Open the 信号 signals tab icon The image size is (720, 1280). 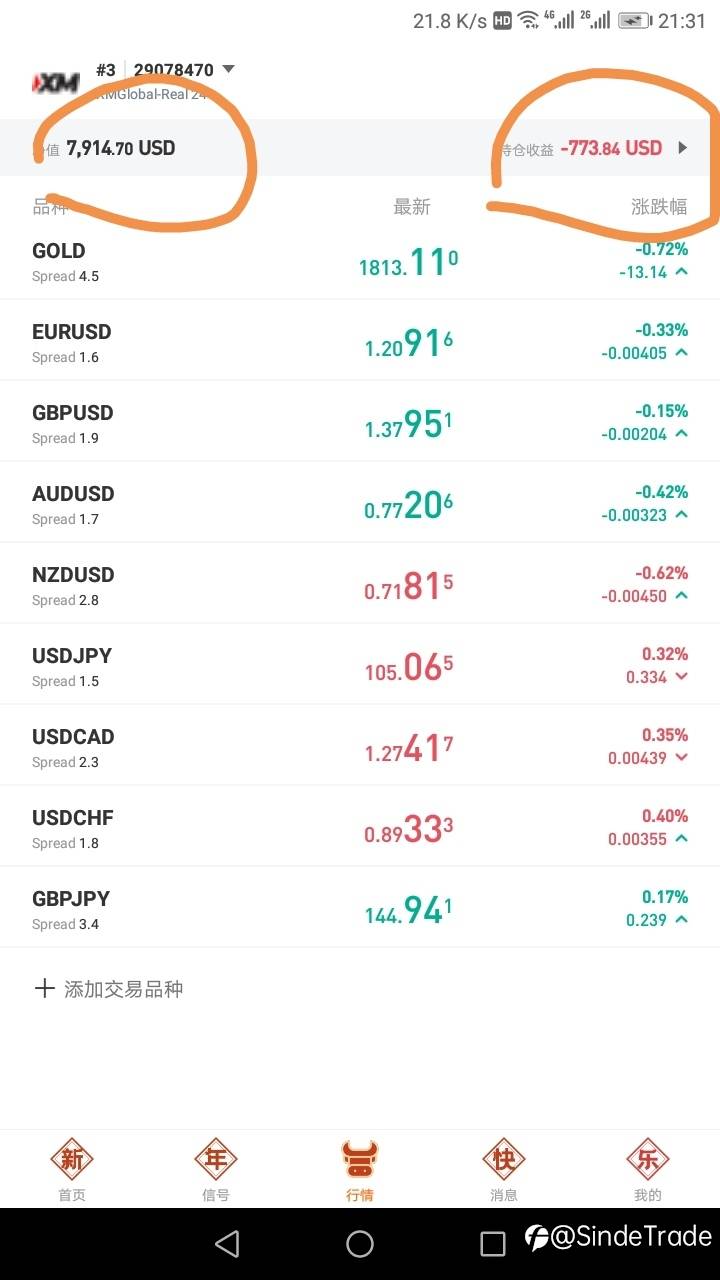point(216,1160)
